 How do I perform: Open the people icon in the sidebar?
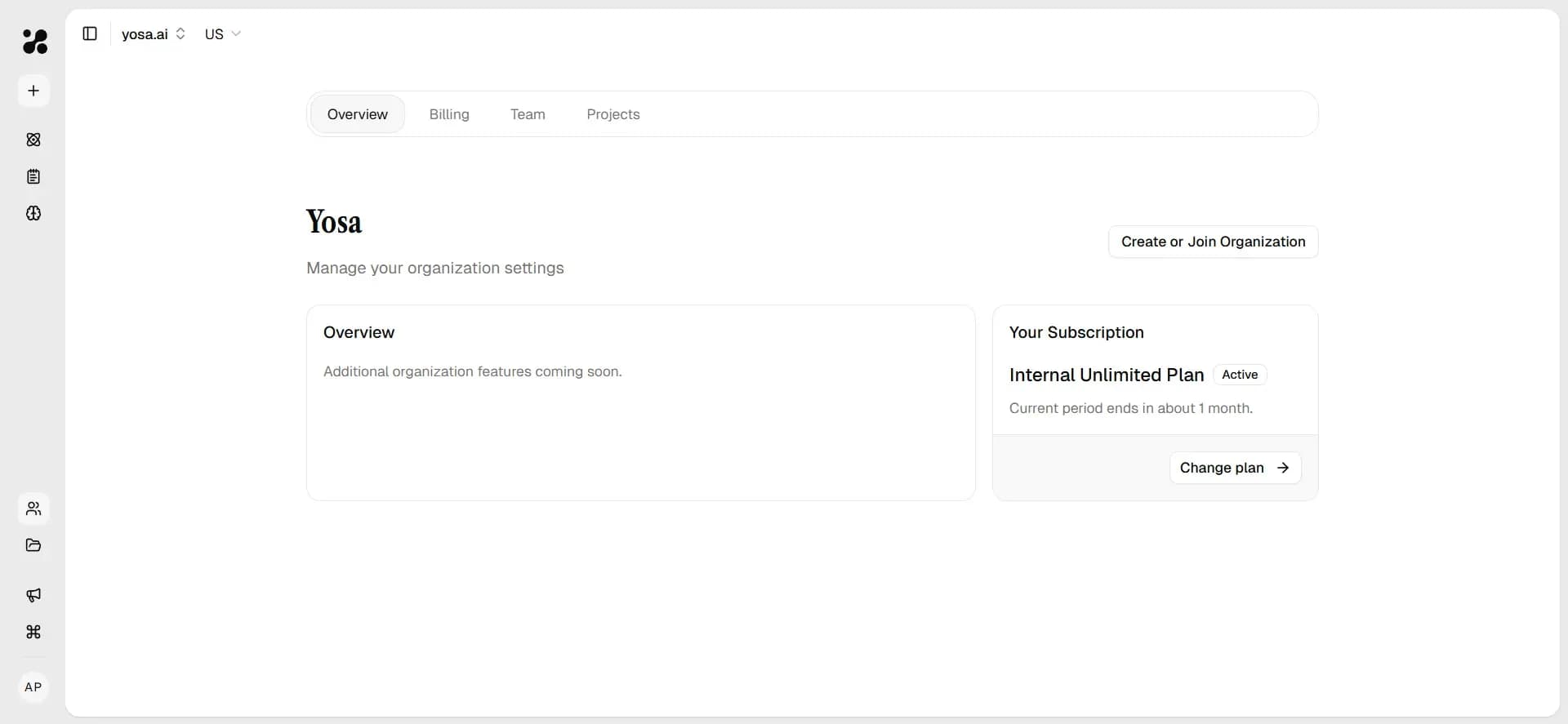[33, 509]
